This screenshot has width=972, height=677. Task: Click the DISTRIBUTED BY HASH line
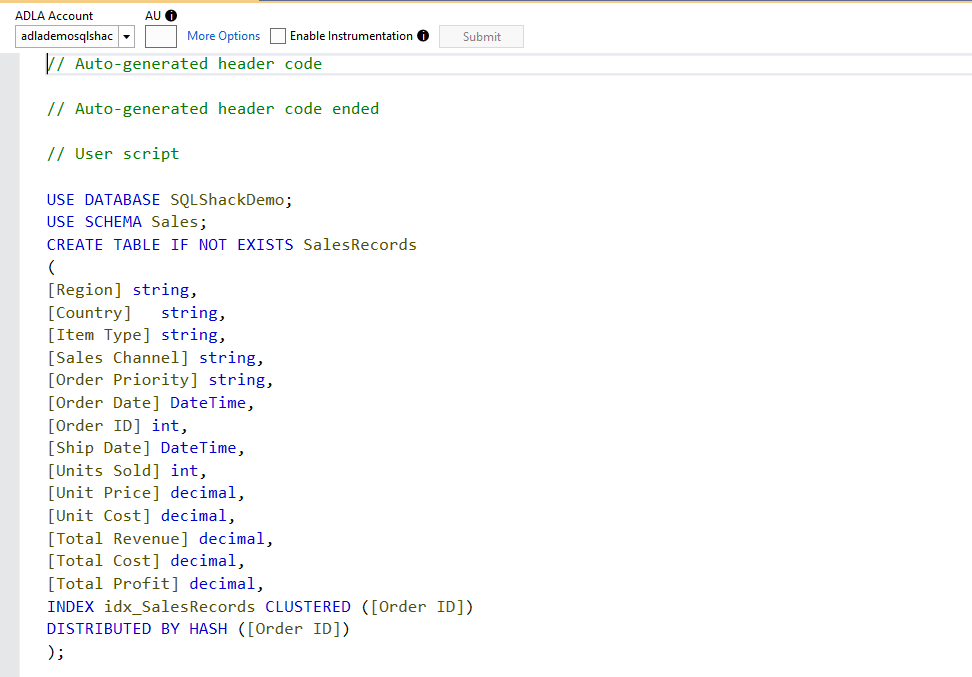(x=197, y=629)
